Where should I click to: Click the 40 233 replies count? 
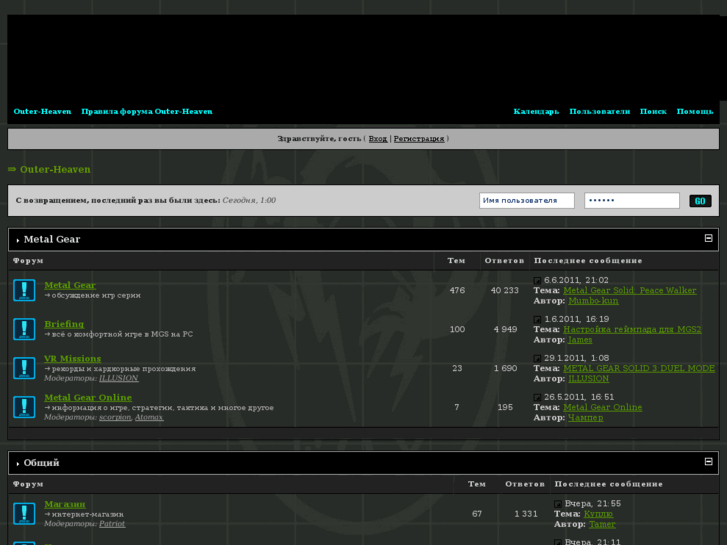[x=504, y=290]
